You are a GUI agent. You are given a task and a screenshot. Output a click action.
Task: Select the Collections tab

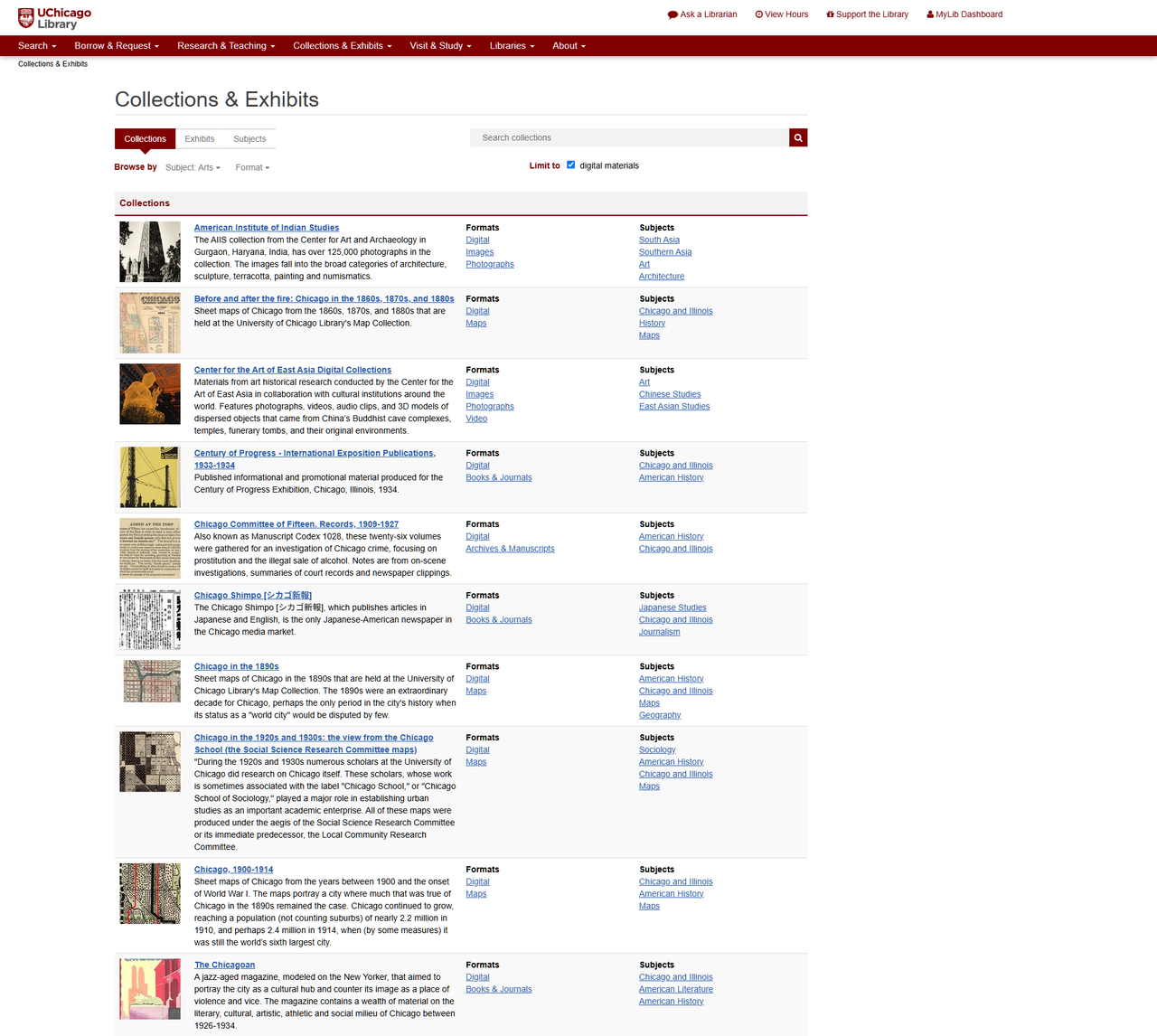tap(145, 138)
